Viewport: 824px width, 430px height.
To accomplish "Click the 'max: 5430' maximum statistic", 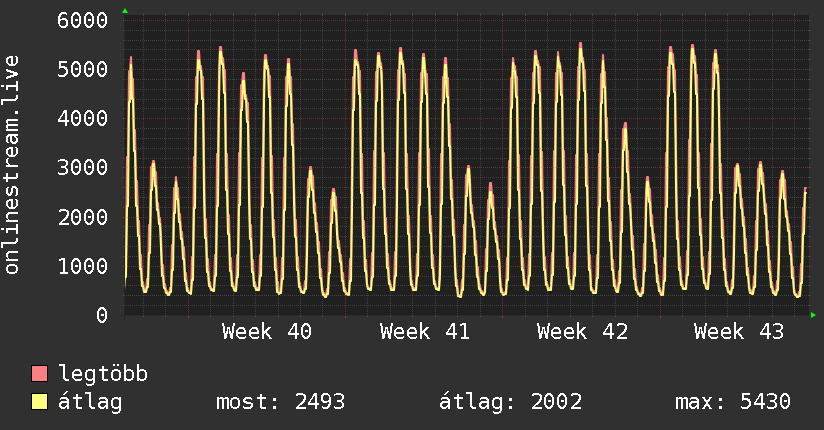I will point(733,402).
